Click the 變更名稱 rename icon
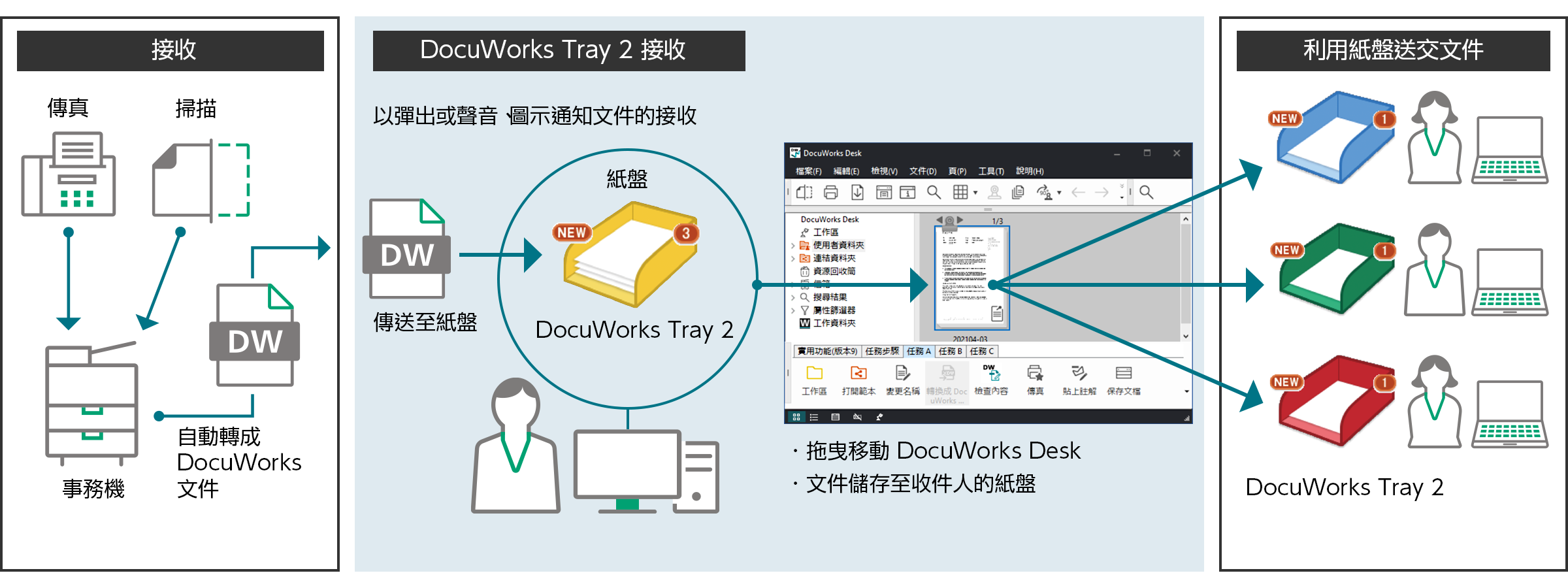This screenshot has width=1568, height=588. pos(902,374)
